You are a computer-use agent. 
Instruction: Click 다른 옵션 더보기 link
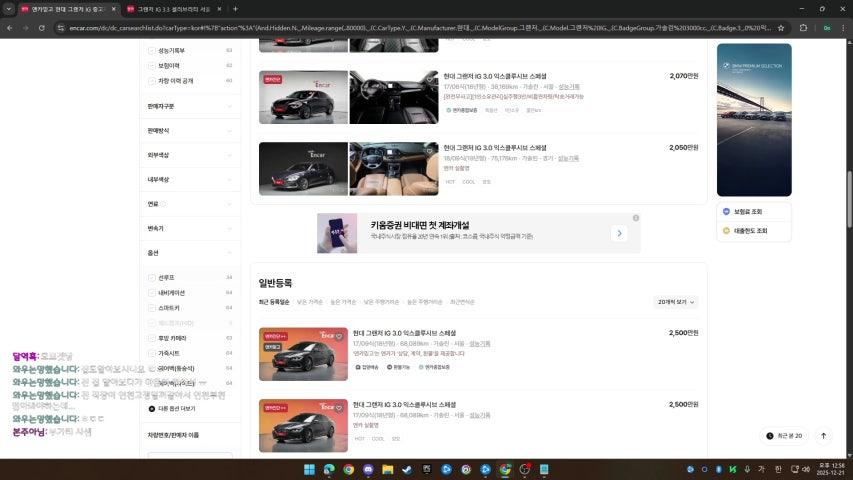[x=175, y=408]
